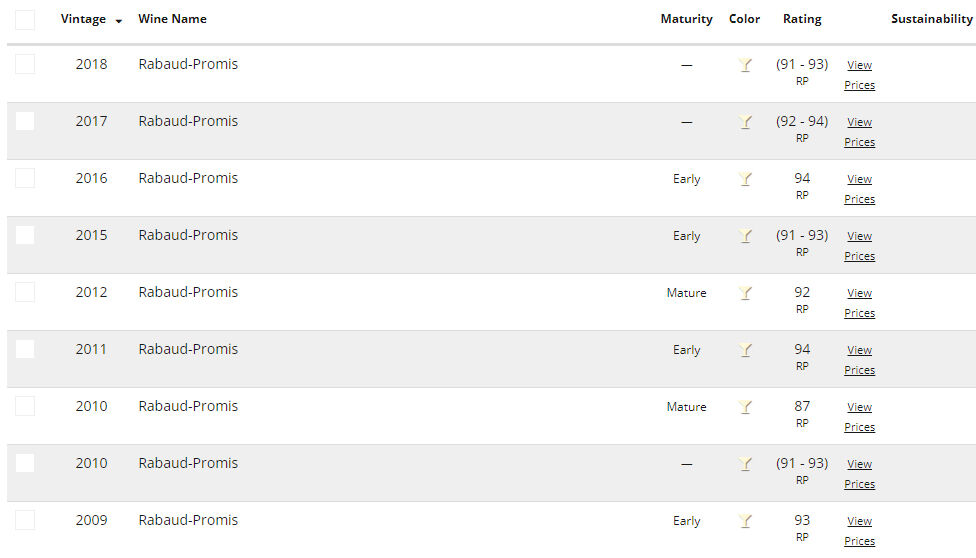Tick the checkbox for 2012 vintage
Screen dimensions: 976x558
[x=25, y=292]
